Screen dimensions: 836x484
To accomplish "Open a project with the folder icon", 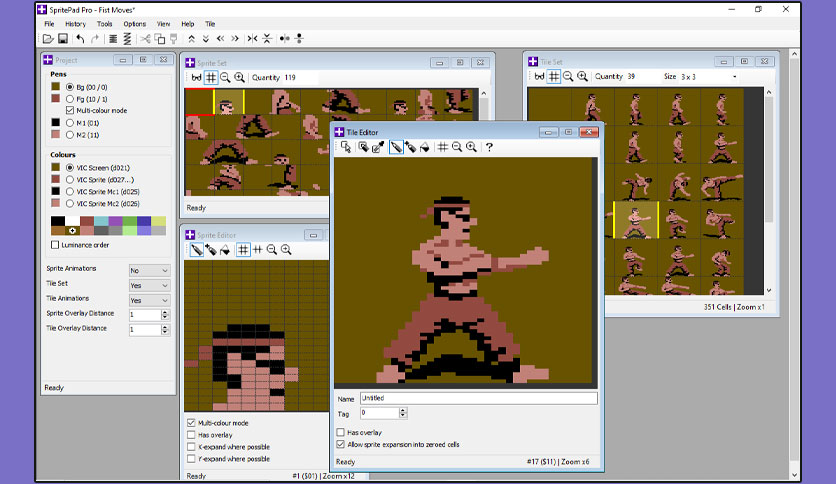I will tap(48, 38).
